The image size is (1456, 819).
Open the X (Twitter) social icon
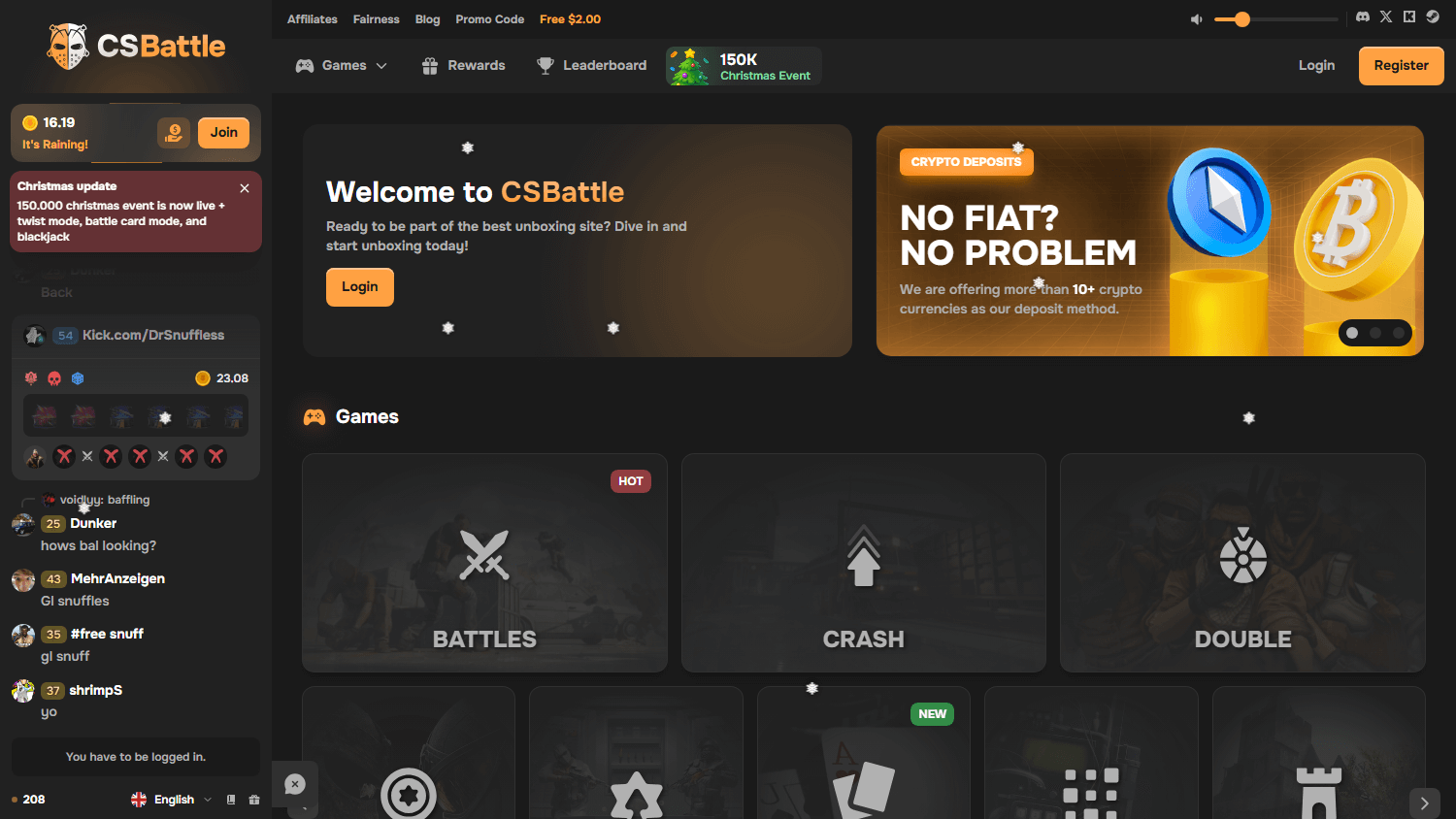(1386, 16)
